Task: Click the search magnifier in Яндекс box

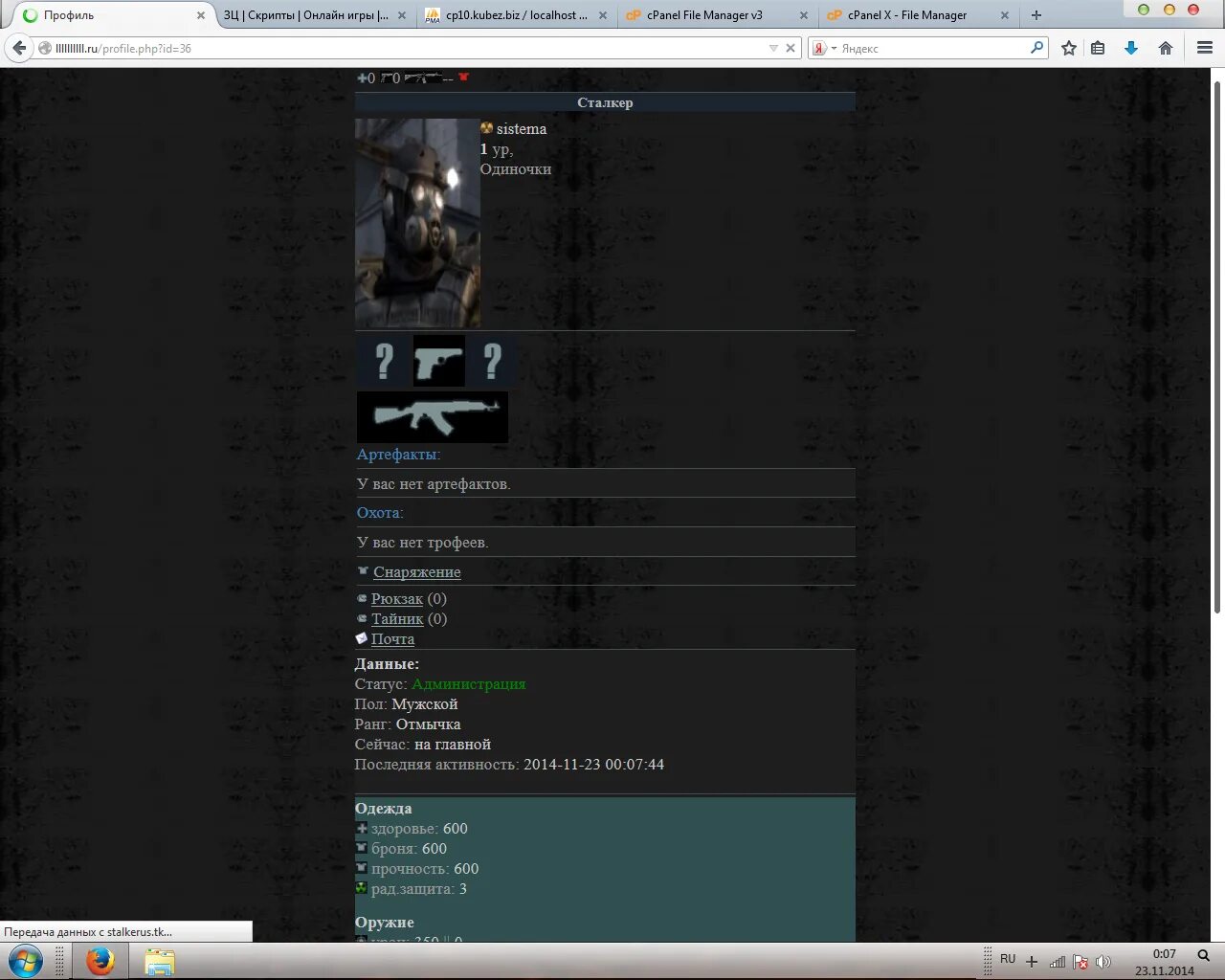Action: (1036, 48)
